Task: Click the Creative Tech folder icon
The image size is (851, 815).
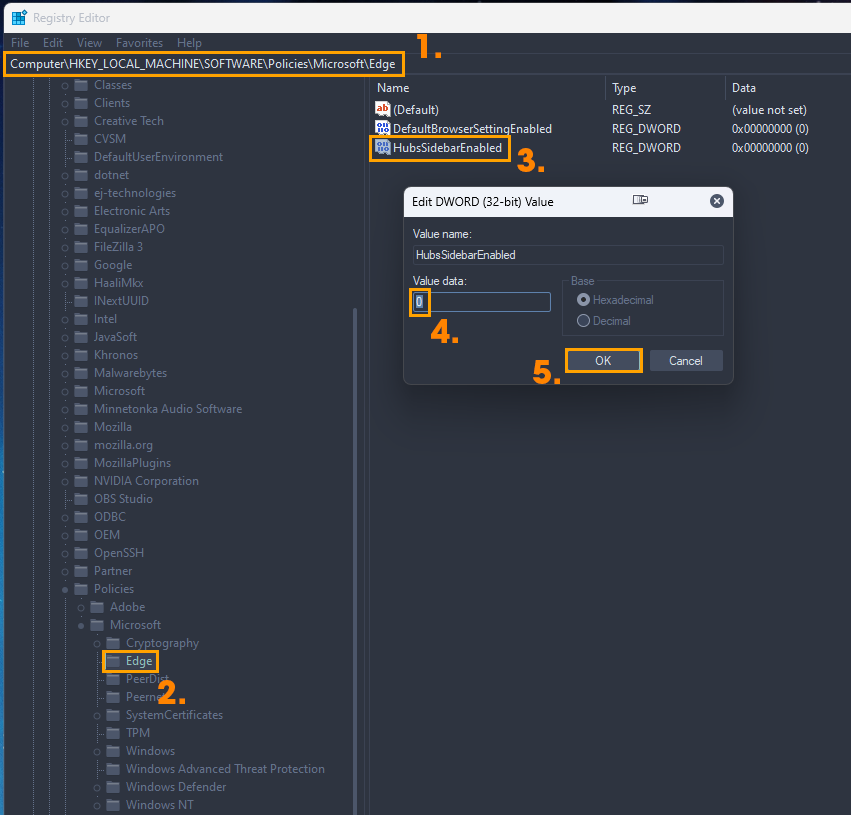Action: [81, 120]
